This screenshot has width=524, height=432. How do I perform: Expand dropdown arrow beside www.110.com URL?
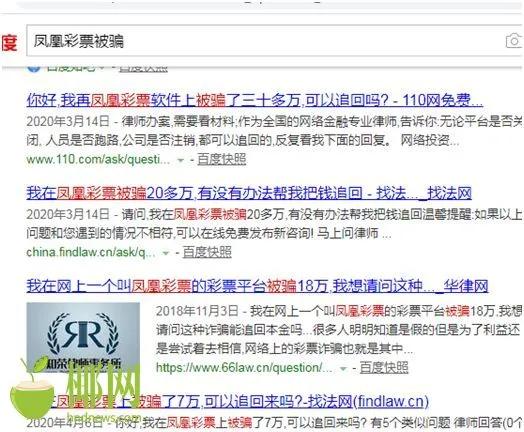pos(180,160)
